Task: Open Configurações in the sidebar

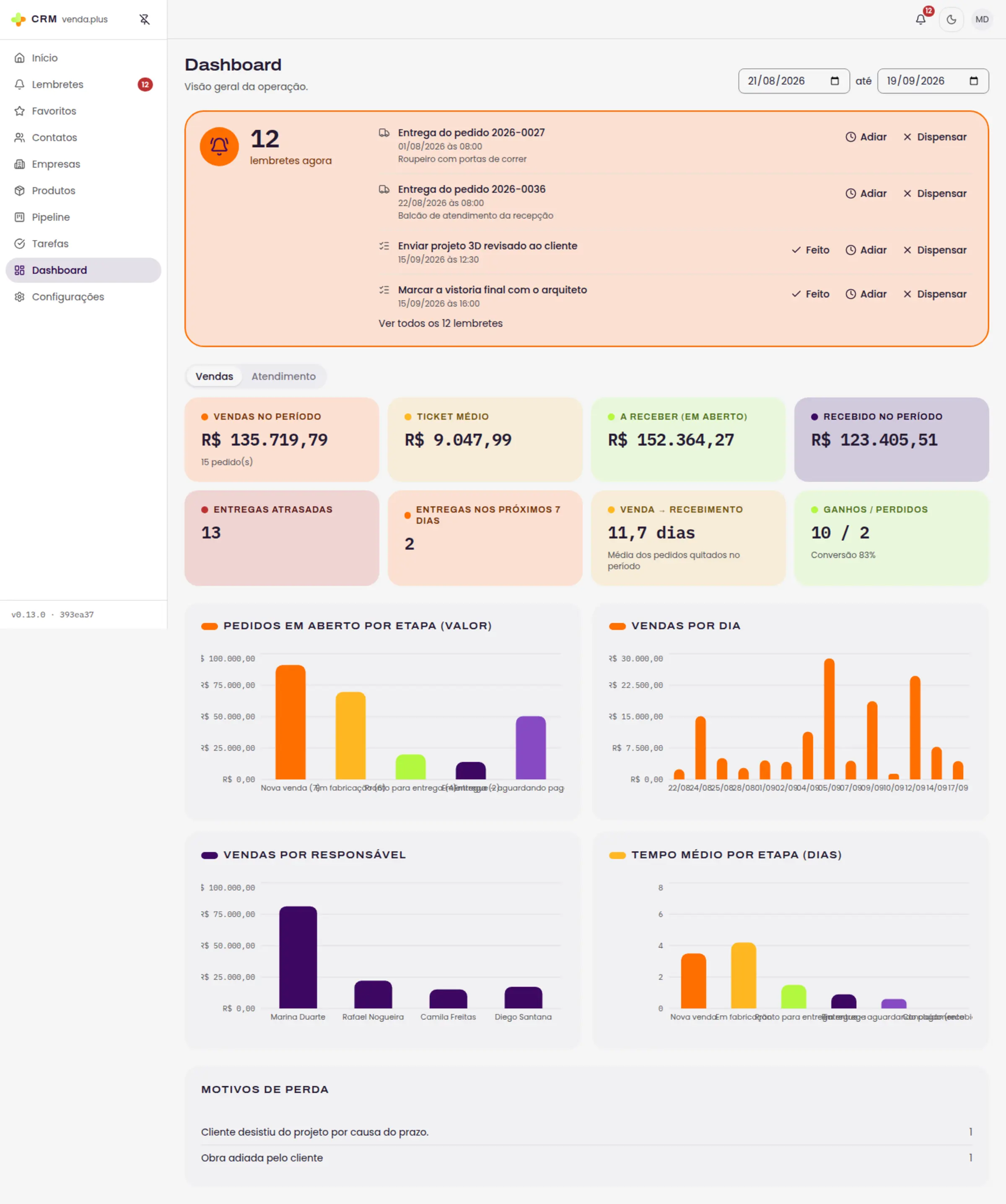Action: pyautogui.click(x=83, y=296)
